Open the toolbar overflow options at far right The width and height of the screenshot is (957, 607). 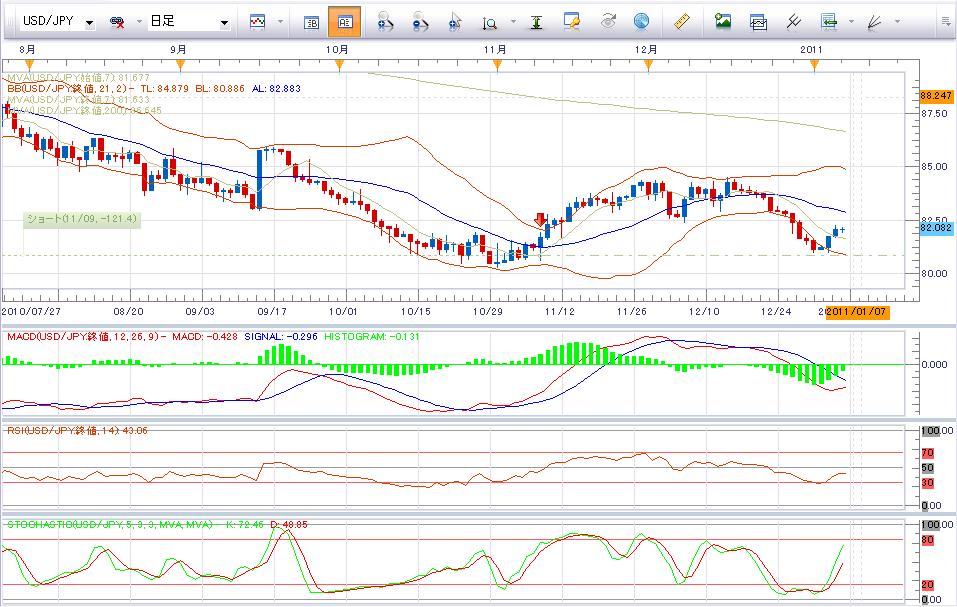coord(945,22)
